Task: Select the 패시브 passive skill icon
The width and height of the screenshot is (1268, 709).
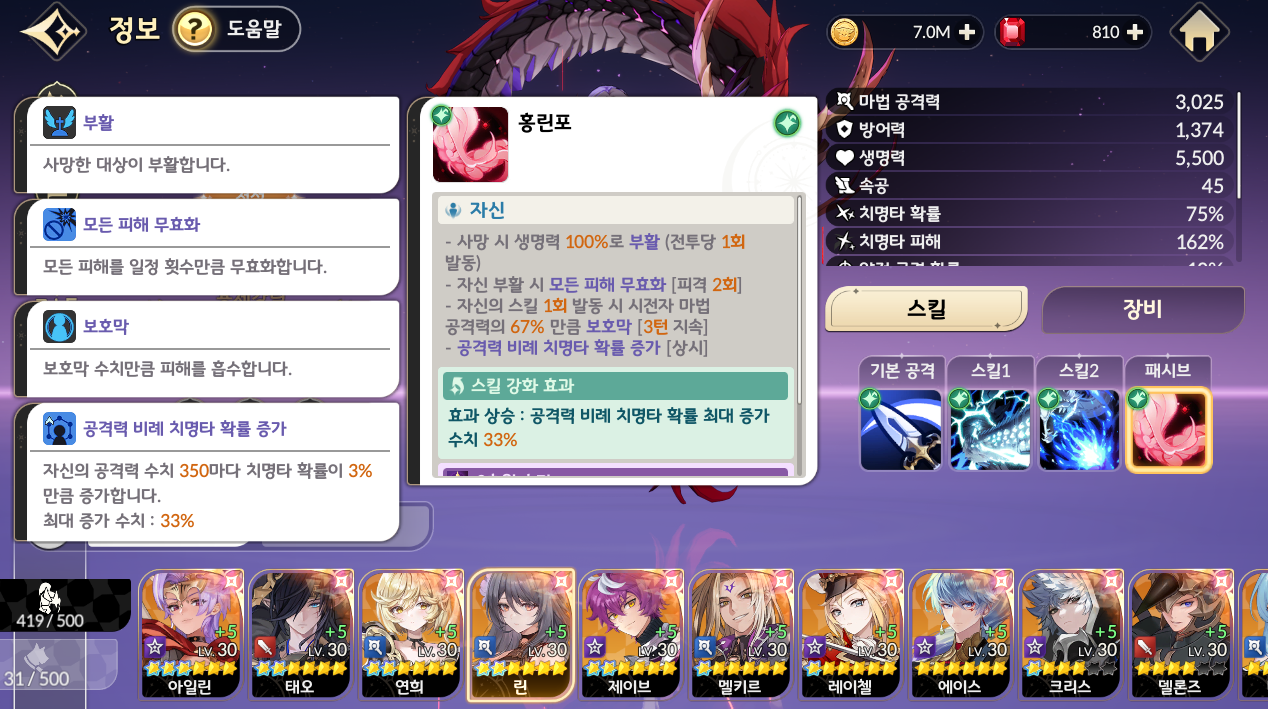Action: click(1169, 430)
